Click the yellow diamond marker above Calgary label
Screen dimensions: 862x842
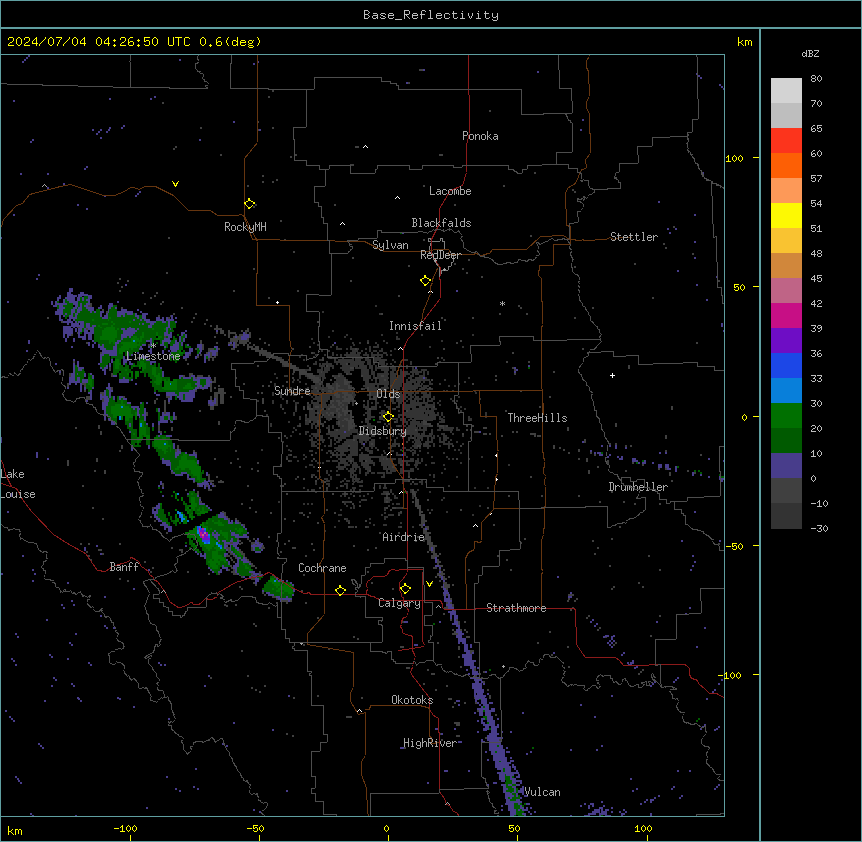pyautogui.click(x=405, y=589)
